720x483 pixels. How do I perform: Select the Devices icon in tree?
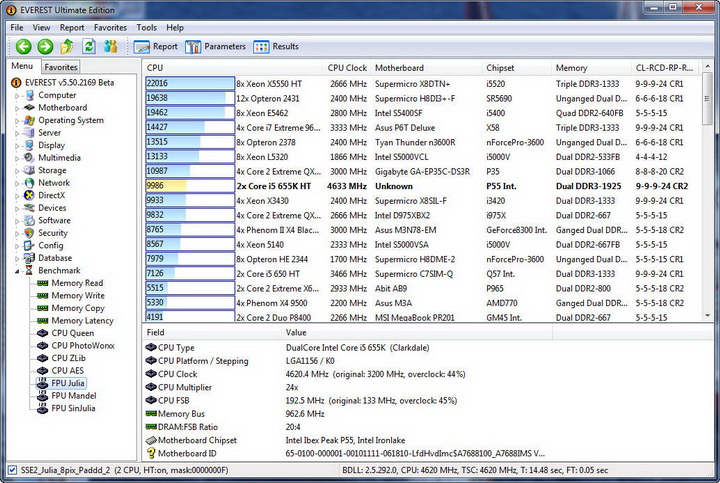tap(29, 208)
